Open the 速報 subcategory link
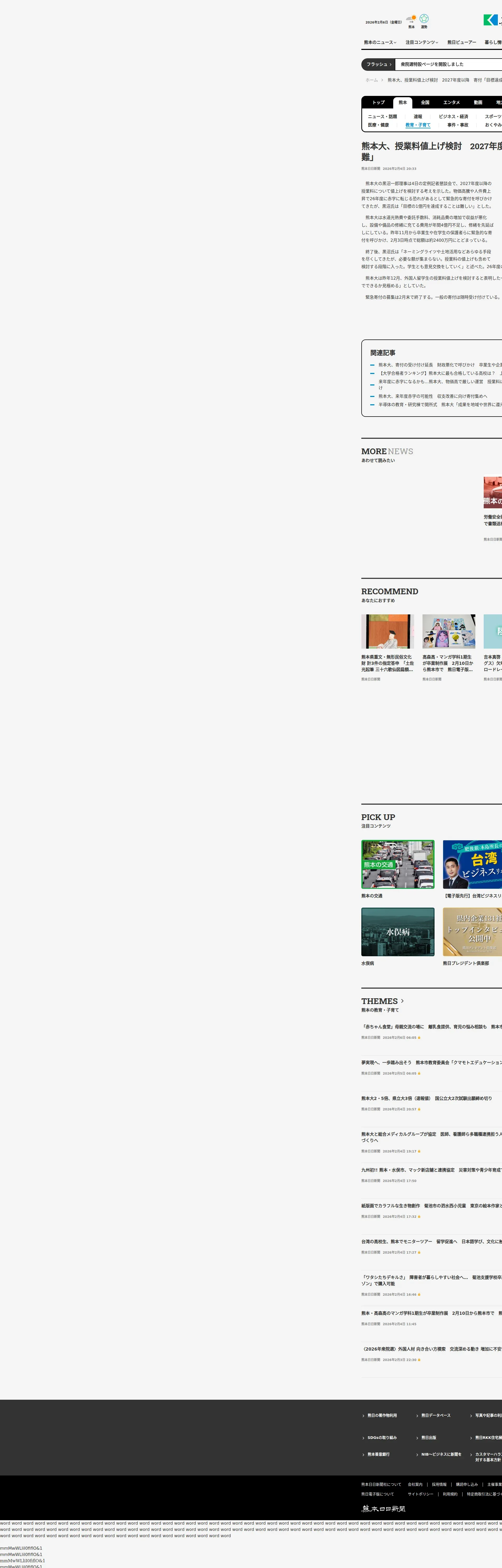The height and width of the screenshot is (1568, 502). (418, 117)
